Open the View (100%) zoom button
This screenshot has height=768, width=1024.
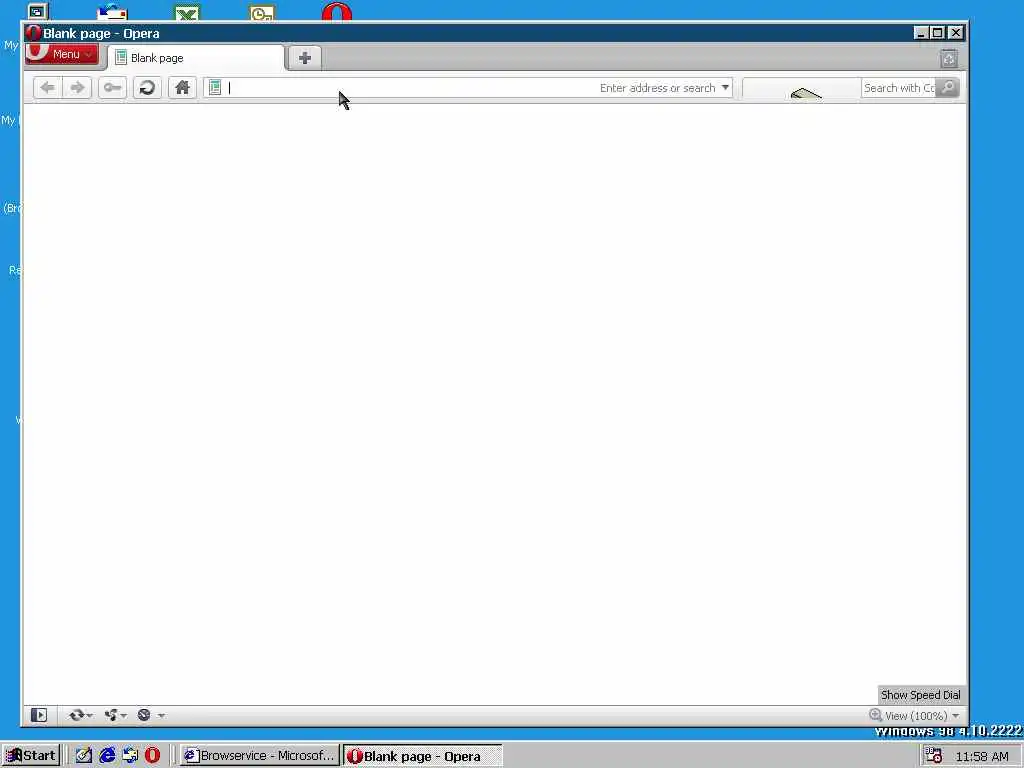[916, 716]
